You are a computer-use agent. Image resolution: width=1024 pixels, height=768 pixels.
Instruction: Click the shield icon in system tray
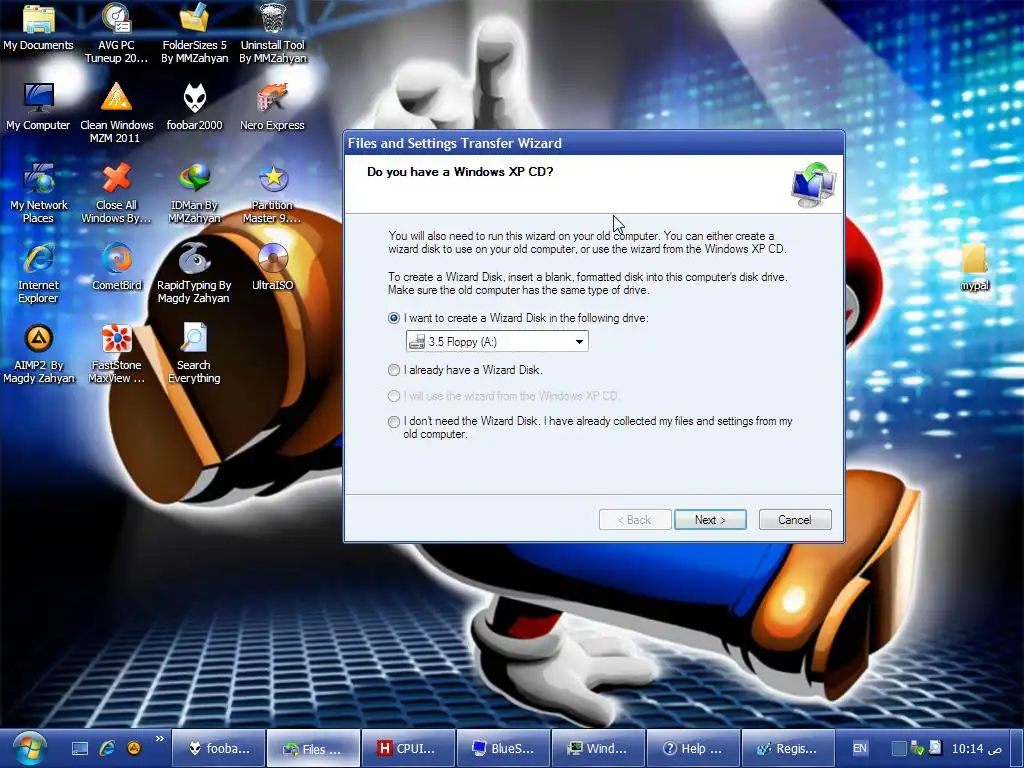(x=918, y=748)
